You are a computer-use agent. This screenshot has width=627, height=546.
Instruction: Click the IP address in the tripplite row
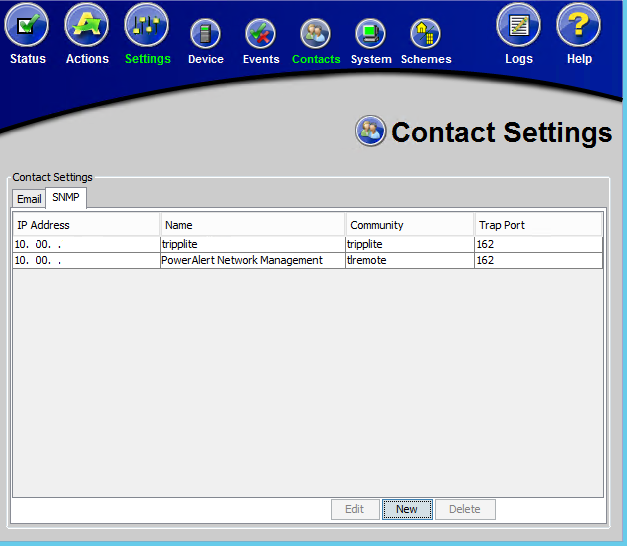pos(86,244)
